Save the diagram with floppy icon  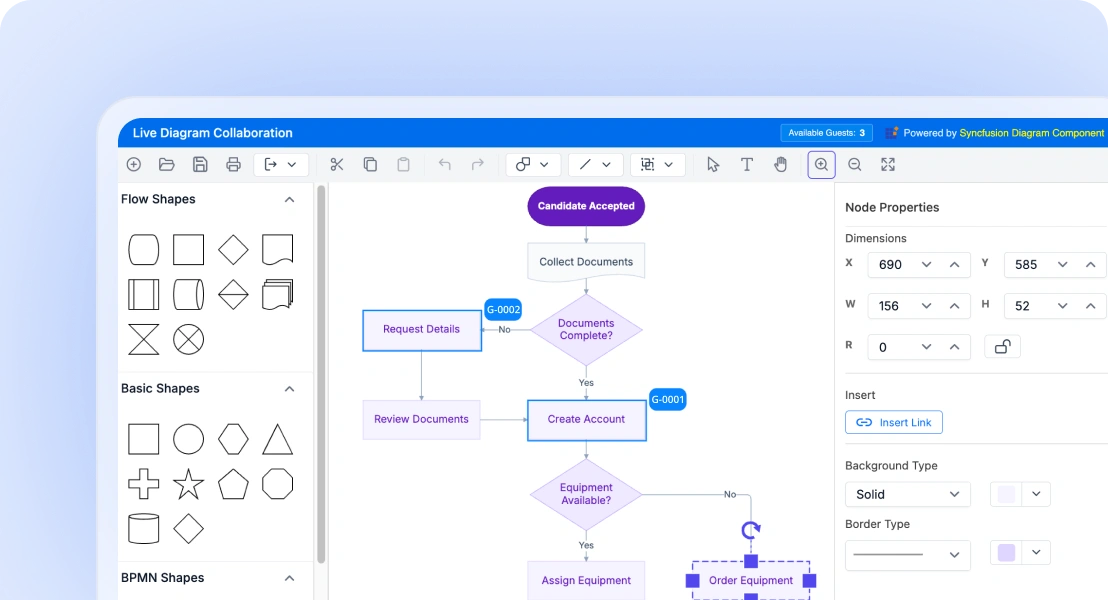pos(200,165)
